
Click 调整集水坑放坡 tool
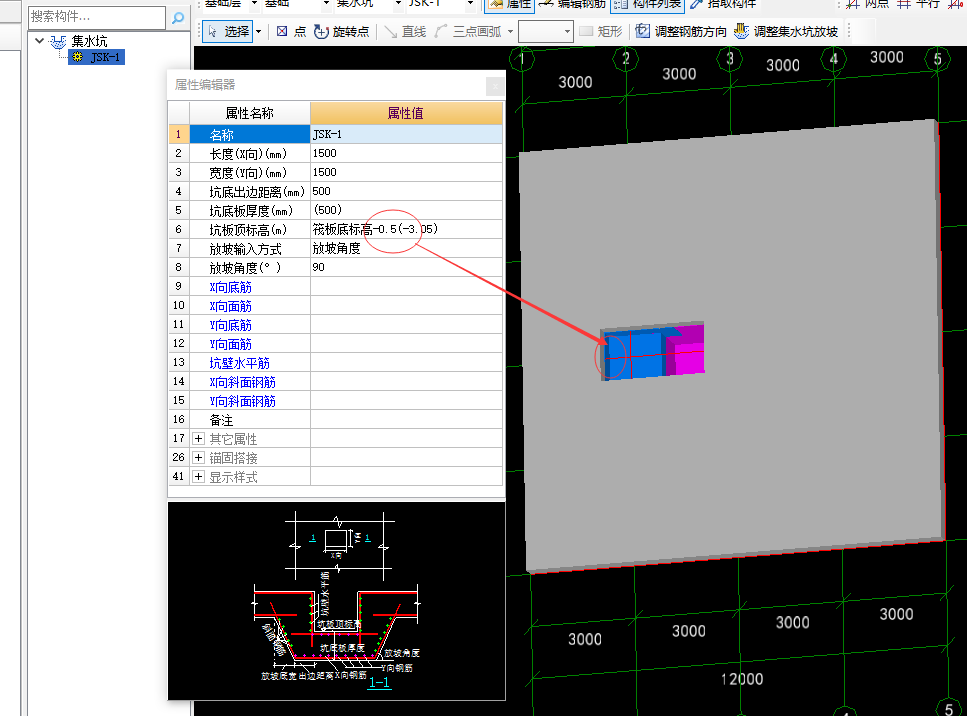(786, 31)
